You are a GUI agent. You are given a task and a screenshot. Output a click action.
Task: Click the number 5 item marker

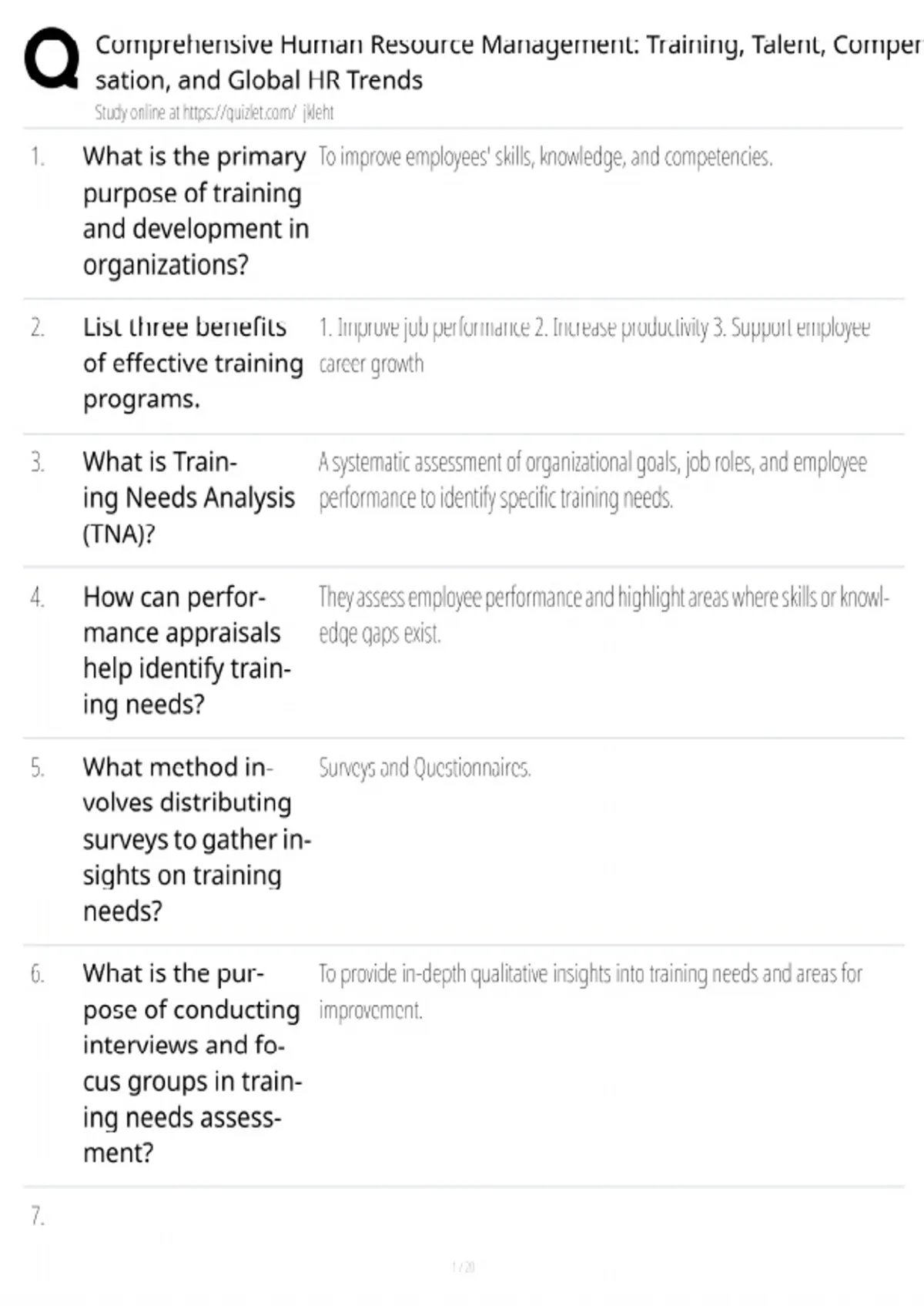[x=38, y=768]
